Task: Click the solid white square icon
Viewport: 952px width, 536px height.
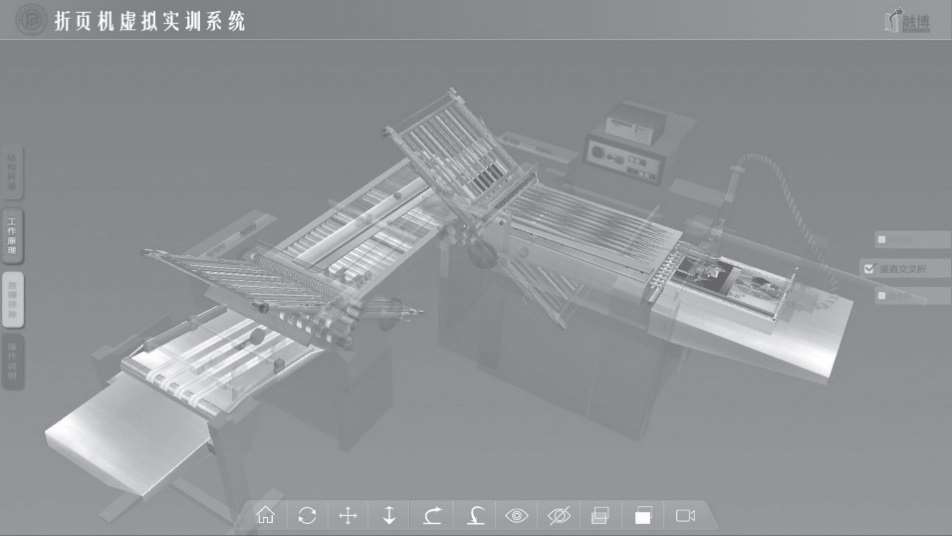Action: (x=643, y=516)
